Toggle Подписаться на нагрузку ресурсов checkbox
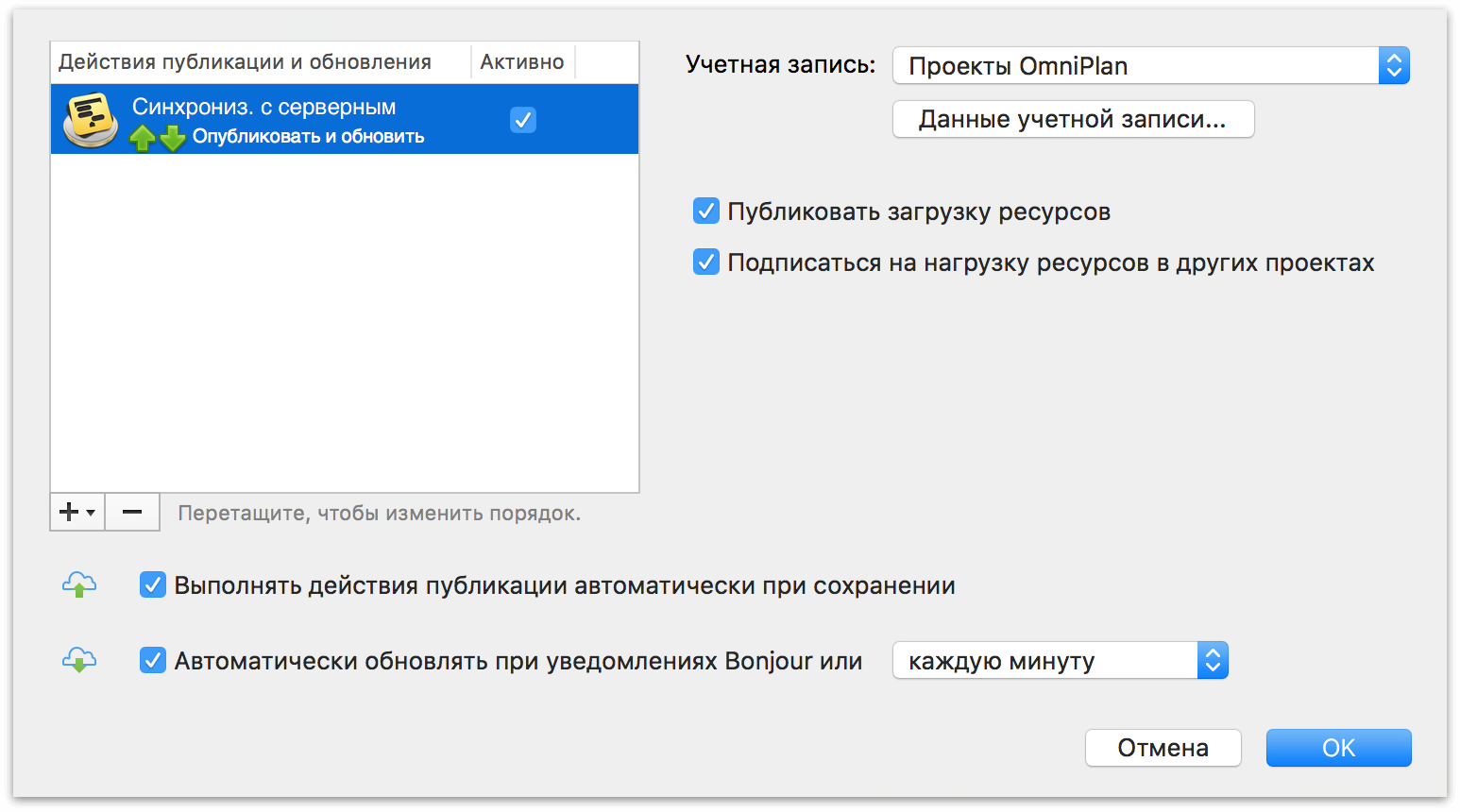 click(x=706, y=262)
